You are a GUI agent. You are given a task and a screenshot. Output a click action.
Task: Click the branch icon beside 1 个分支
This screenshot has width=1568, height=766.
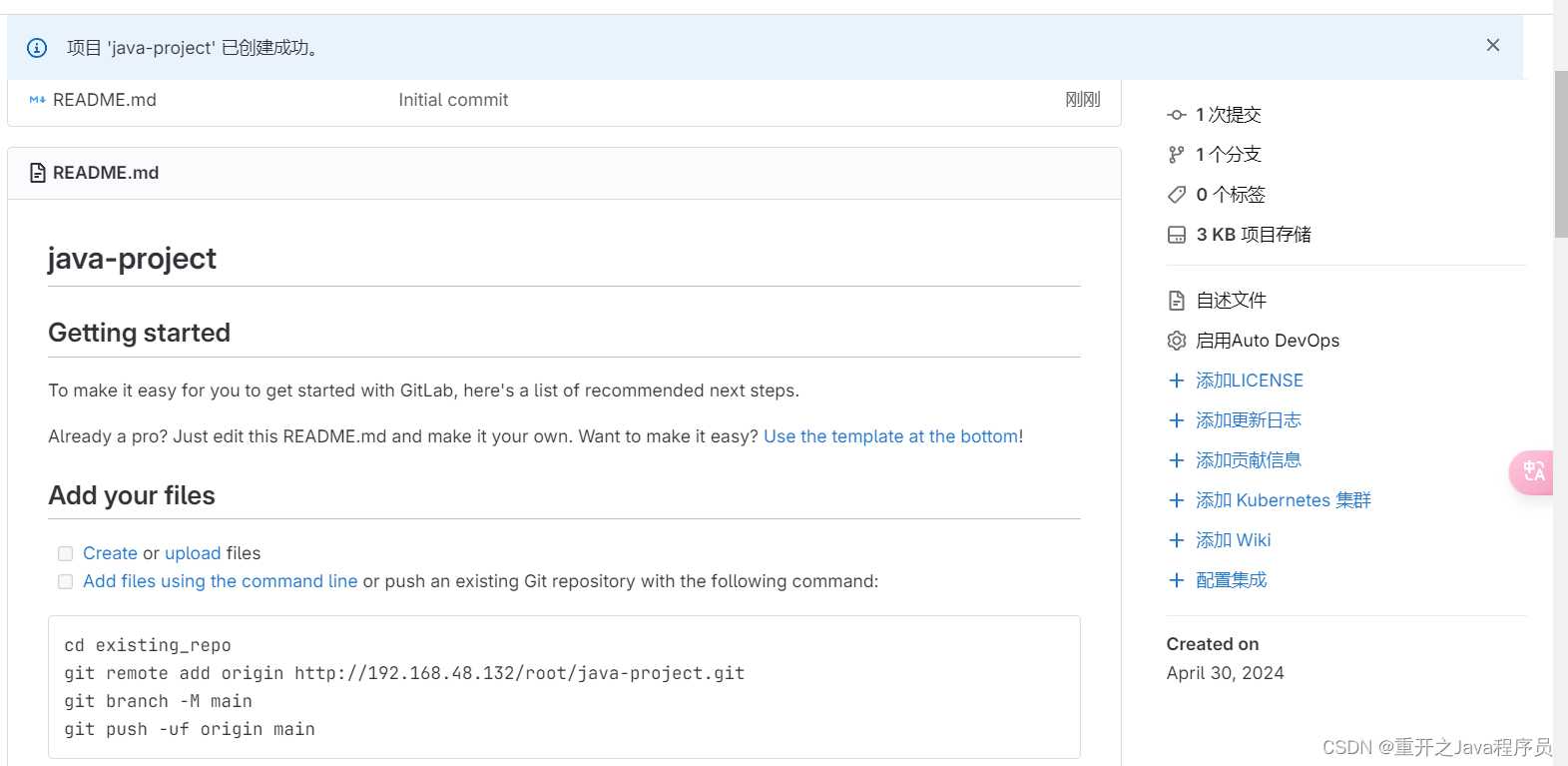pyautogui.click(x=1177, y=155)
